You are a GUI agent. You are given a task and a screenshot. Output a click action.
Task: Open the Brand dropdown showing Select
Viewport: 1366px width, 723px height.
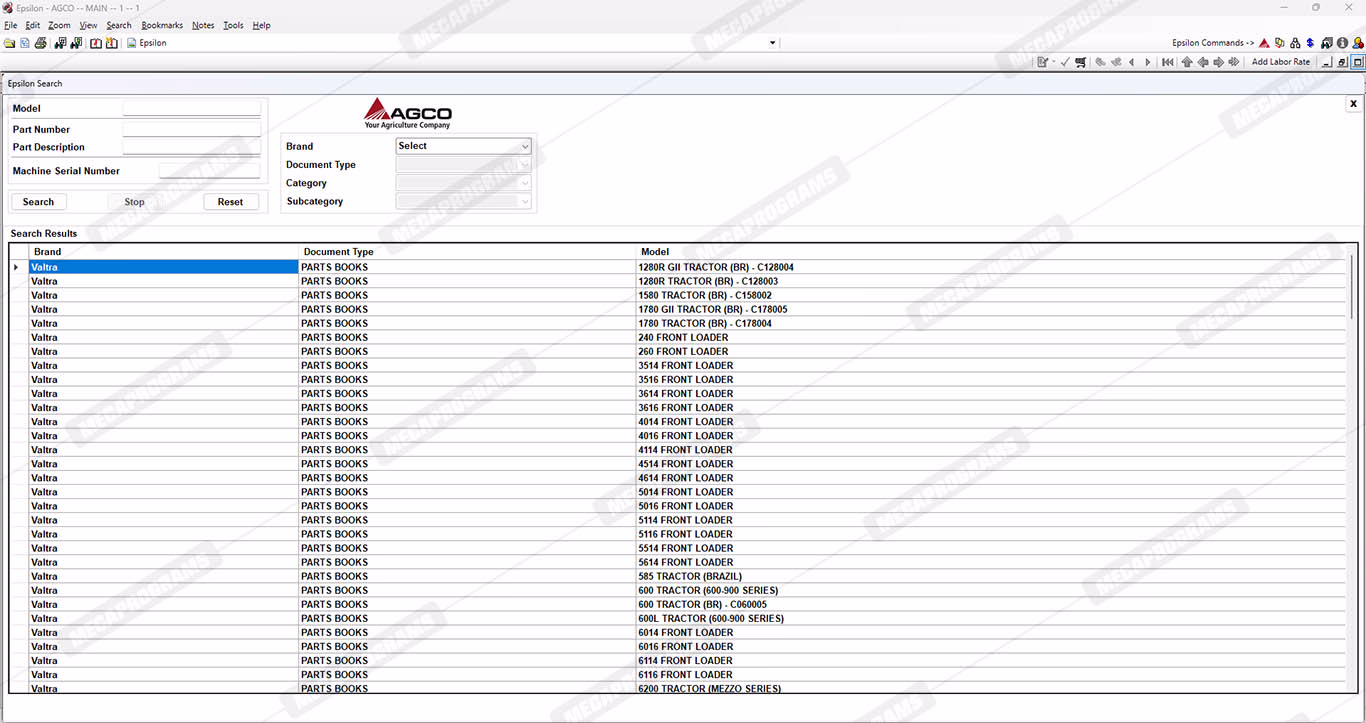(463, 146)
